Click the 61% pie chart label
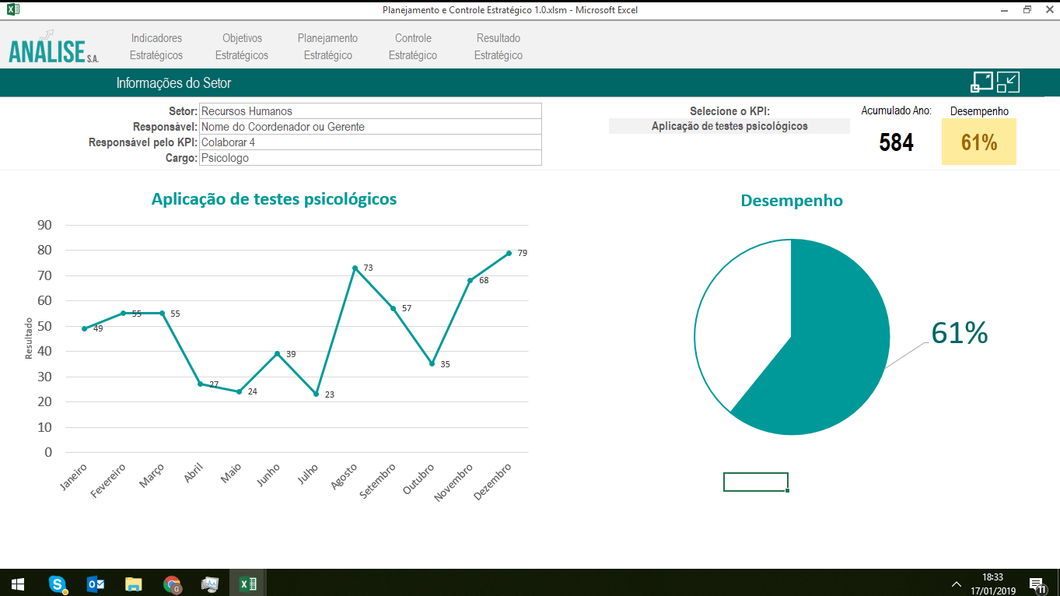The image size is (1060, 596). tap(959, 332)
